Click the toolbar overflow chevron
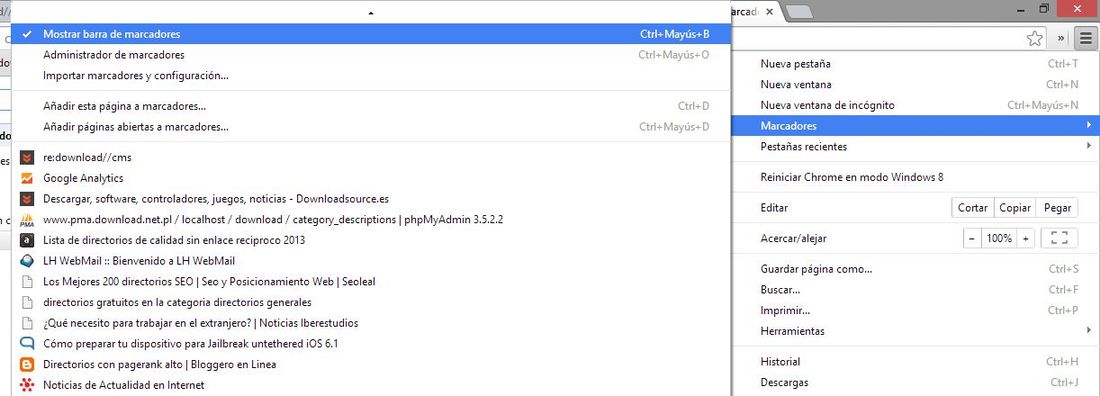Image resolution: width=1100 pixels, height=396 pixels. (x=1061, y=39)
